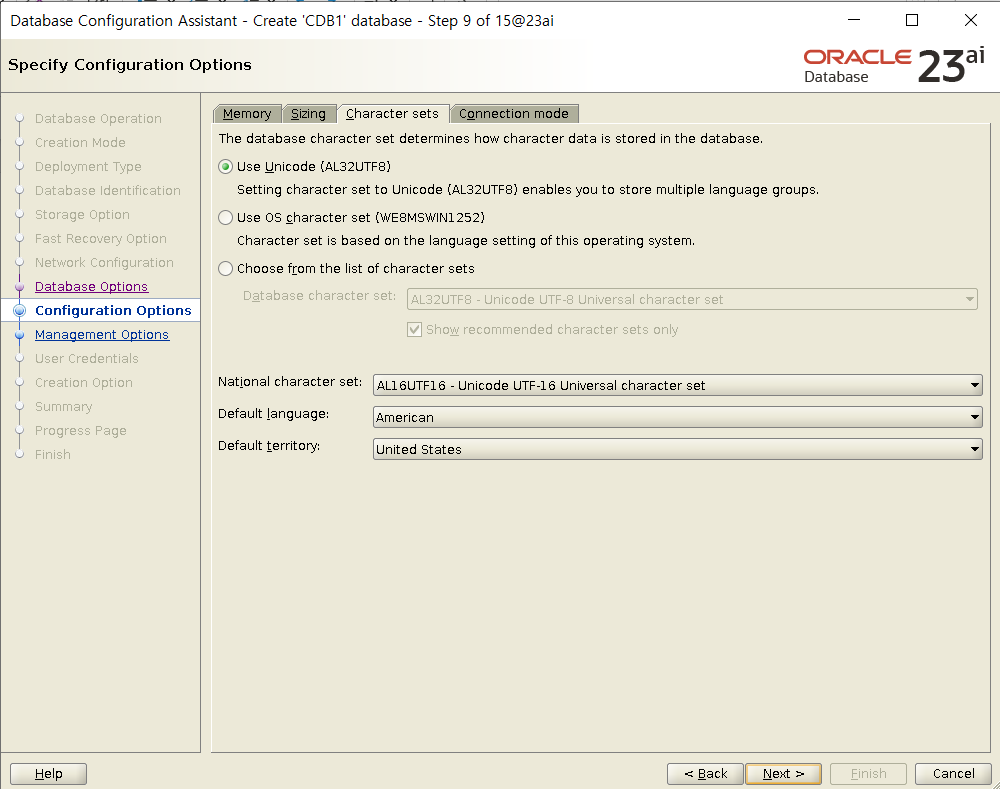The height and width of the screenshot is (789, 1000).
Task: Click the Network Configuration step label
Action: click(104, 263)
